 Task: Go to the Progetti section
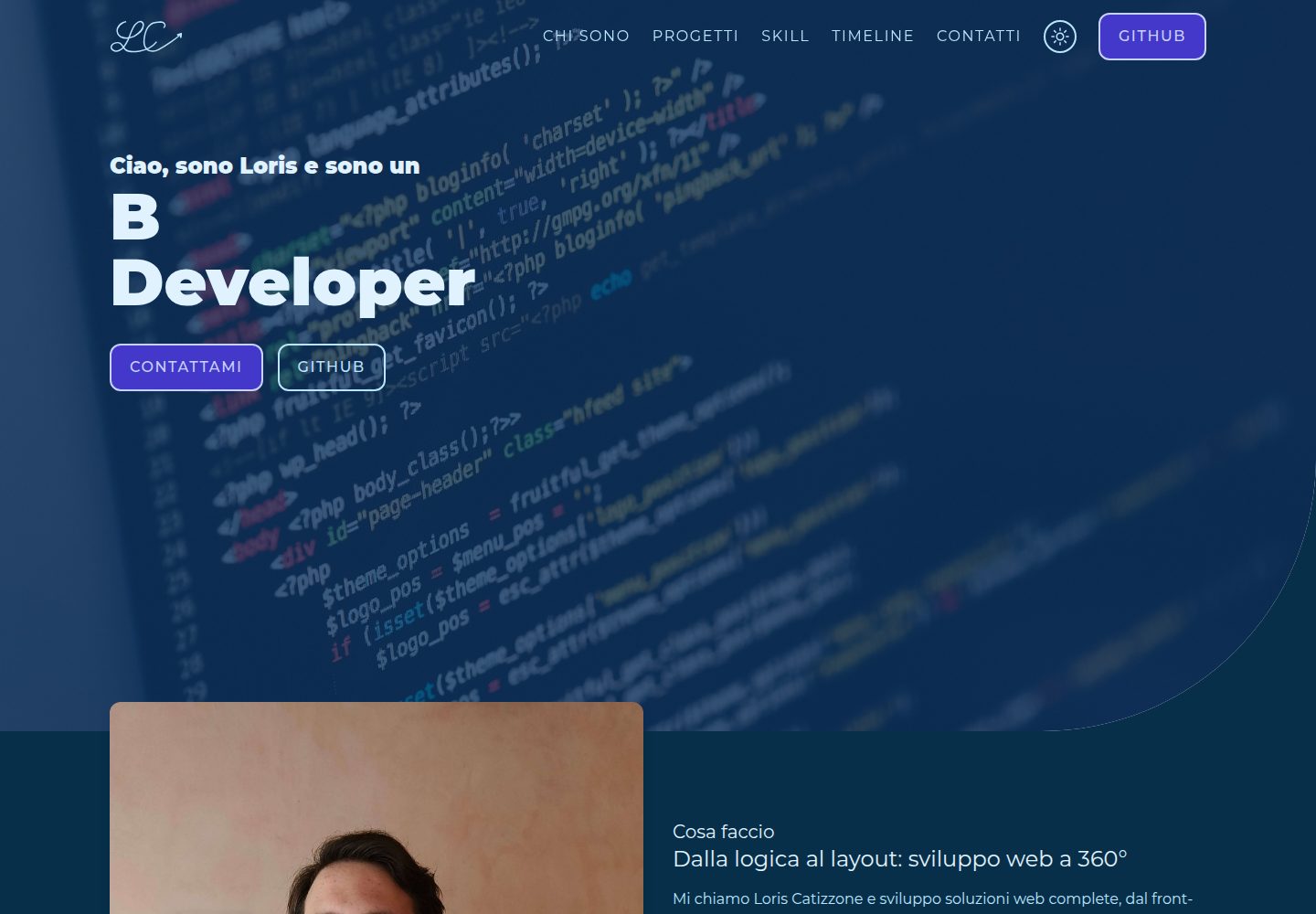tap(695, 37)
